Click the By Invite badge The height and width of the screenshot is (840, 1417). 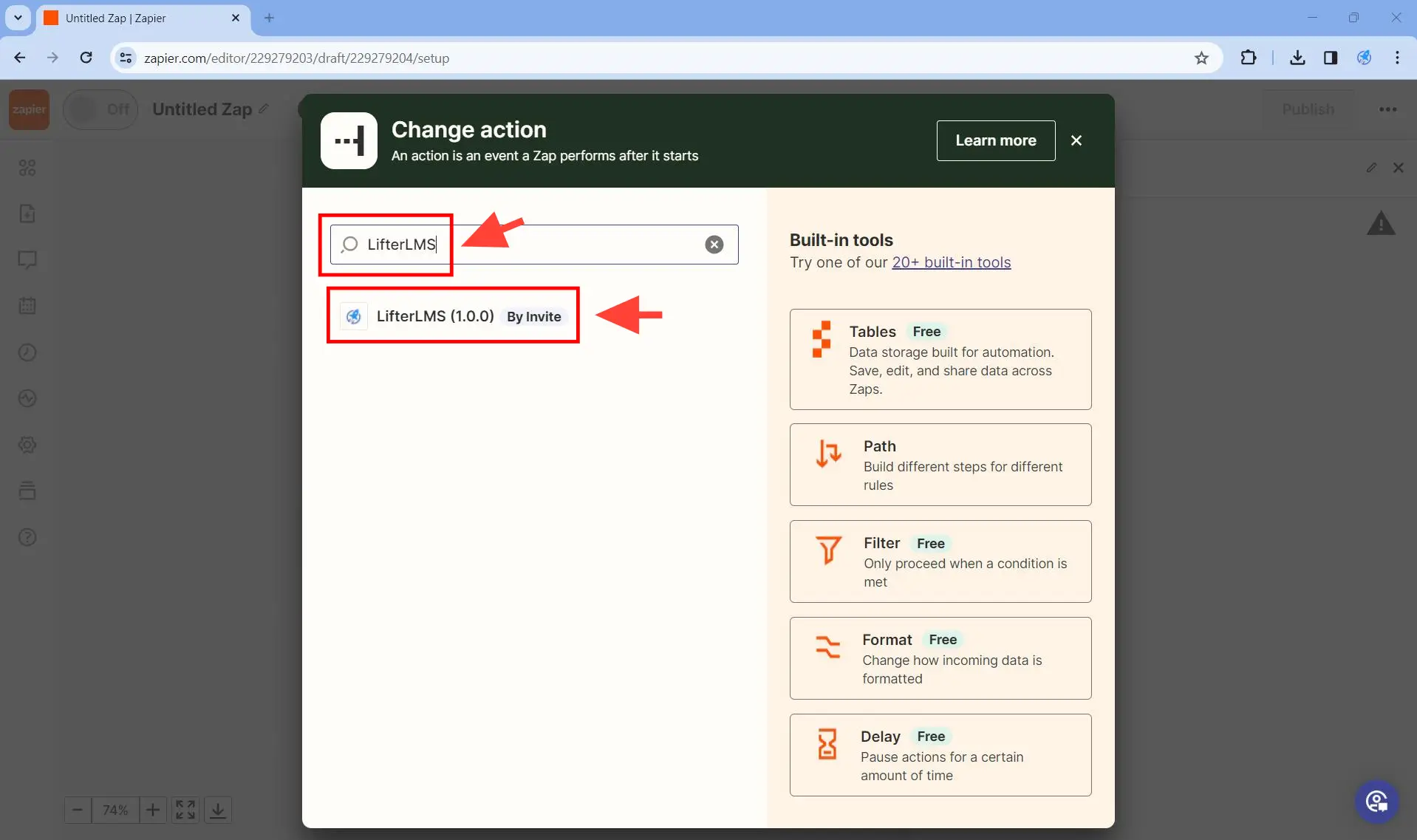[534, 317]
